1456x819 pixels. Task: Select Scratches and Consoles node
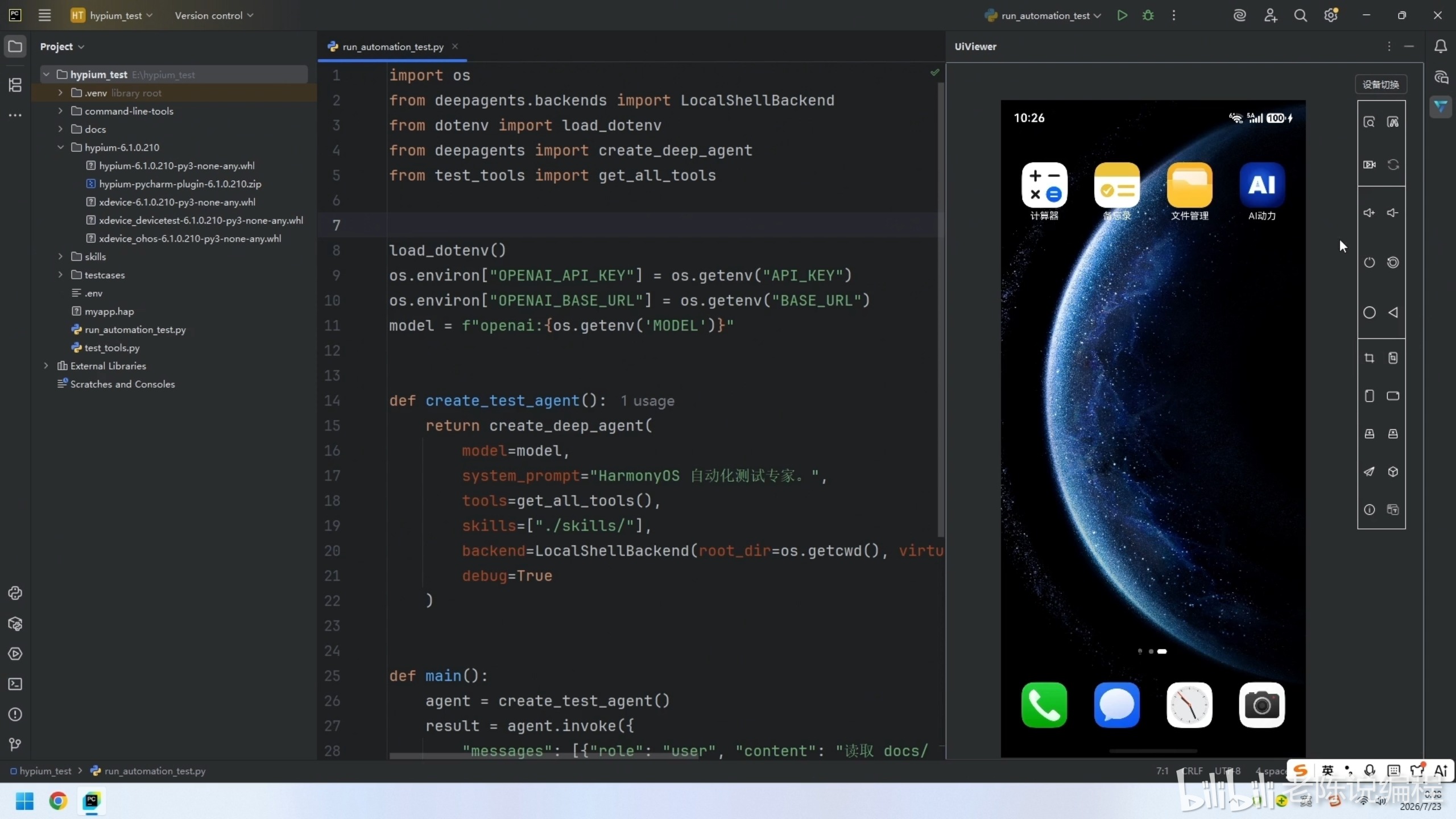(x=122, y=384)
